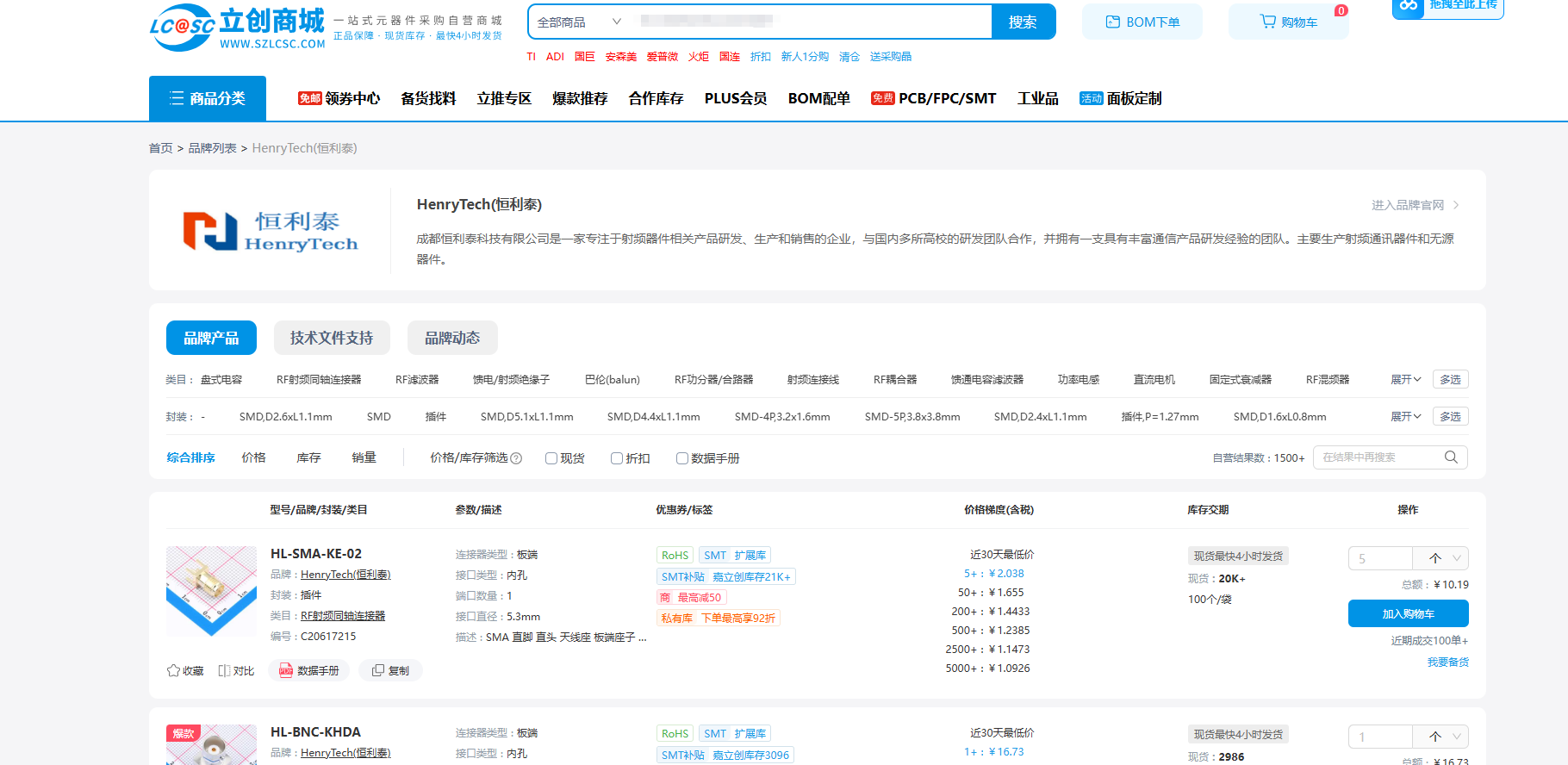Click the BOM order box icon
This screenshot has height=765, width=1568.
[1113, 22]
